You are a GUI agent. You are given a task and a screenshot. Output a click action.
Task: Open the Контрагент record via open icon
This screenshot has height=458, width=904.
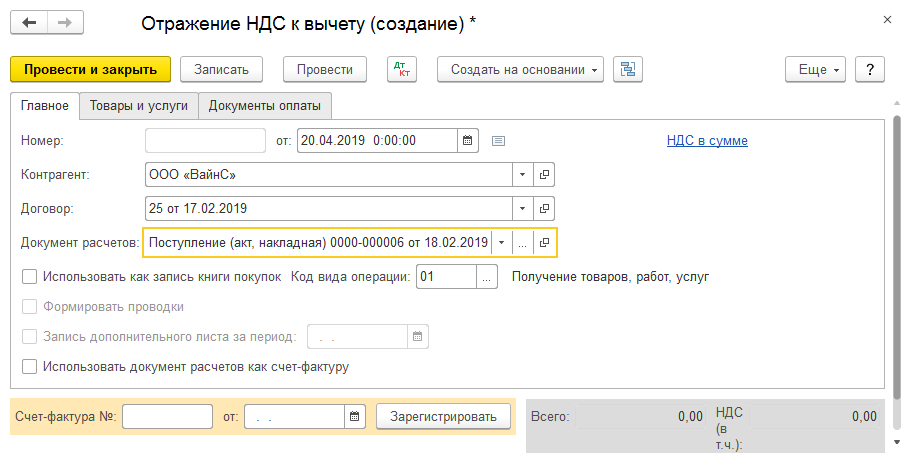coord(545,174)
